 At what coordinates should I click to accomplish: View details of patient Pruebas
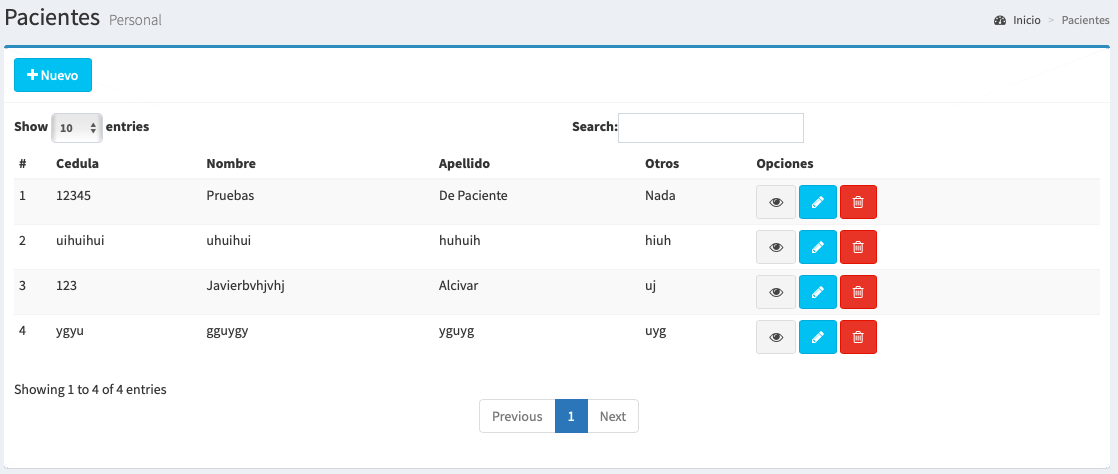click(776, 202)
